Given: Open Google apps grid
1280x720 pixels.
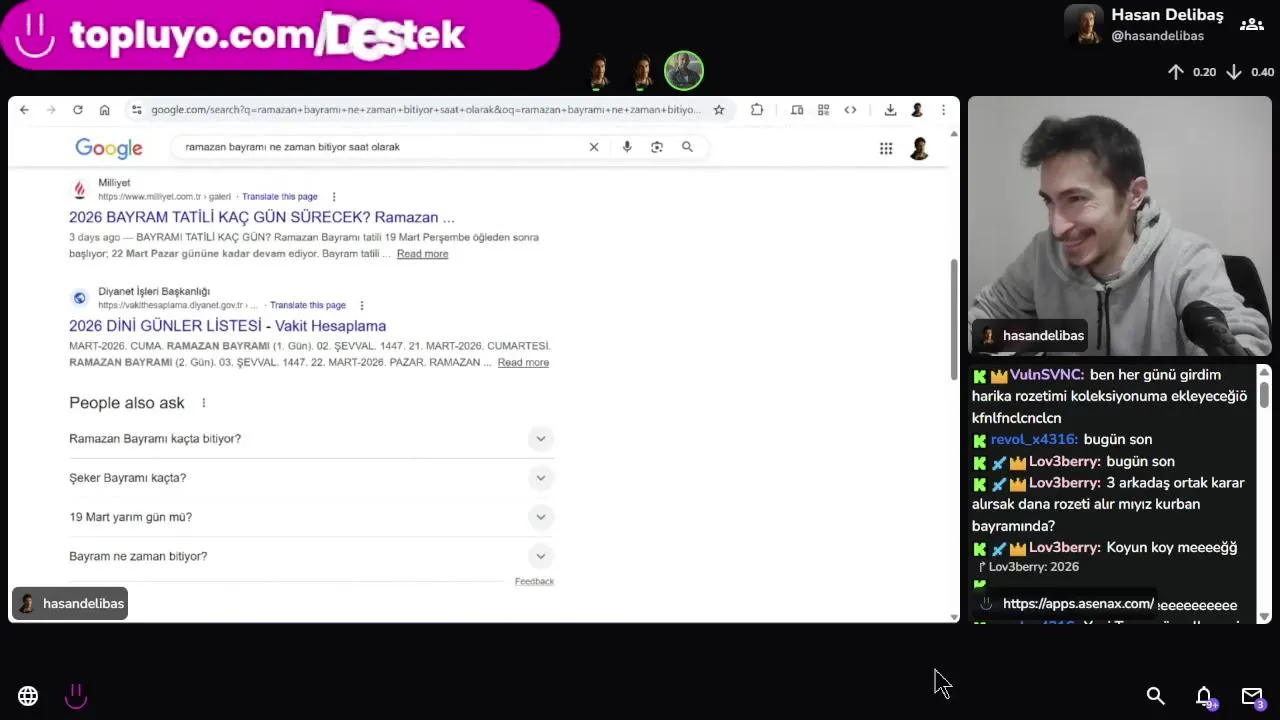Looking at the screenshot, I should [886, 149].
